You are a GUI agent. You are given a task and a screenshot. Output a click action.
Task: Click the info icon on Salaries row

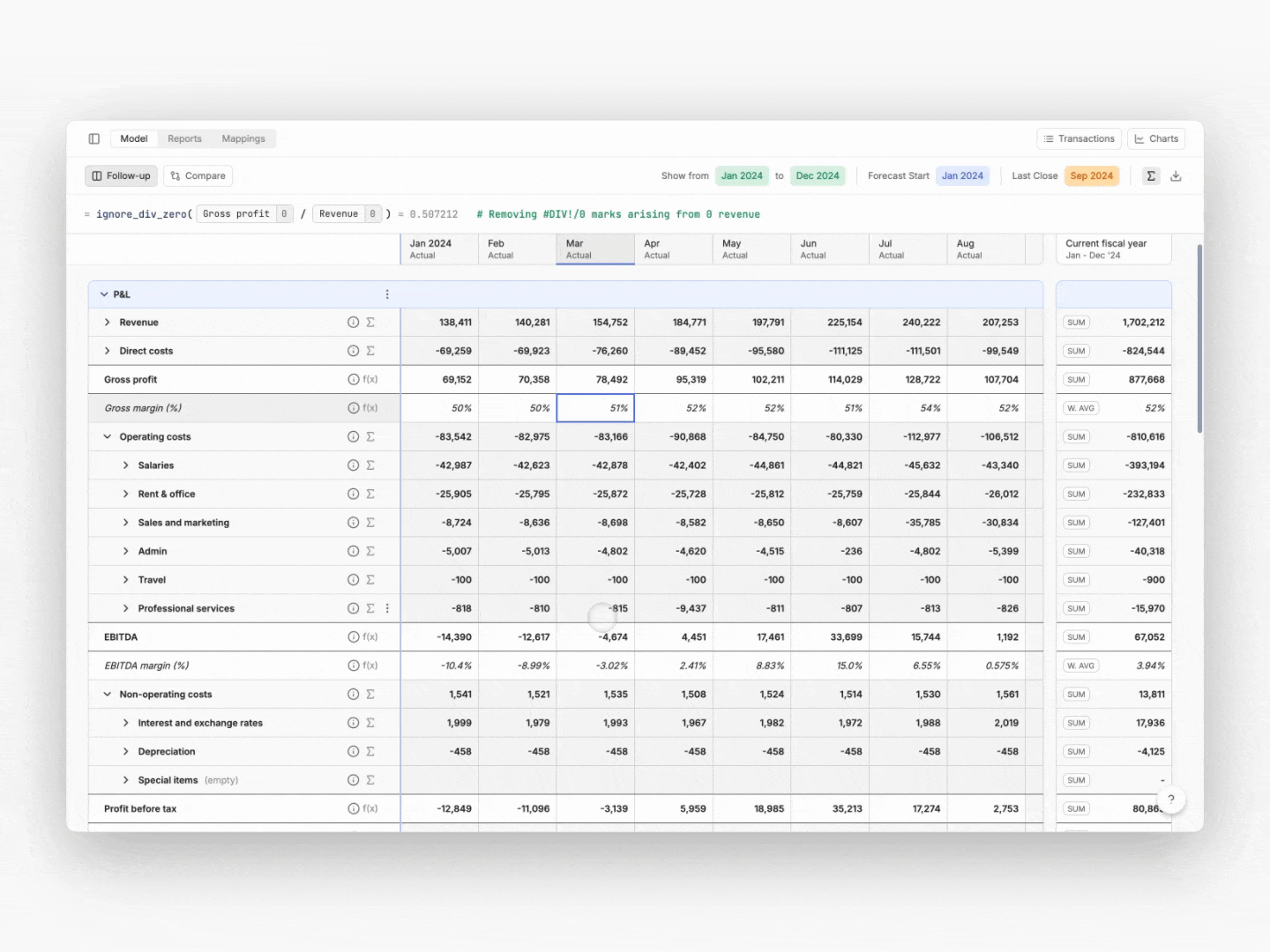pos(353,465)
